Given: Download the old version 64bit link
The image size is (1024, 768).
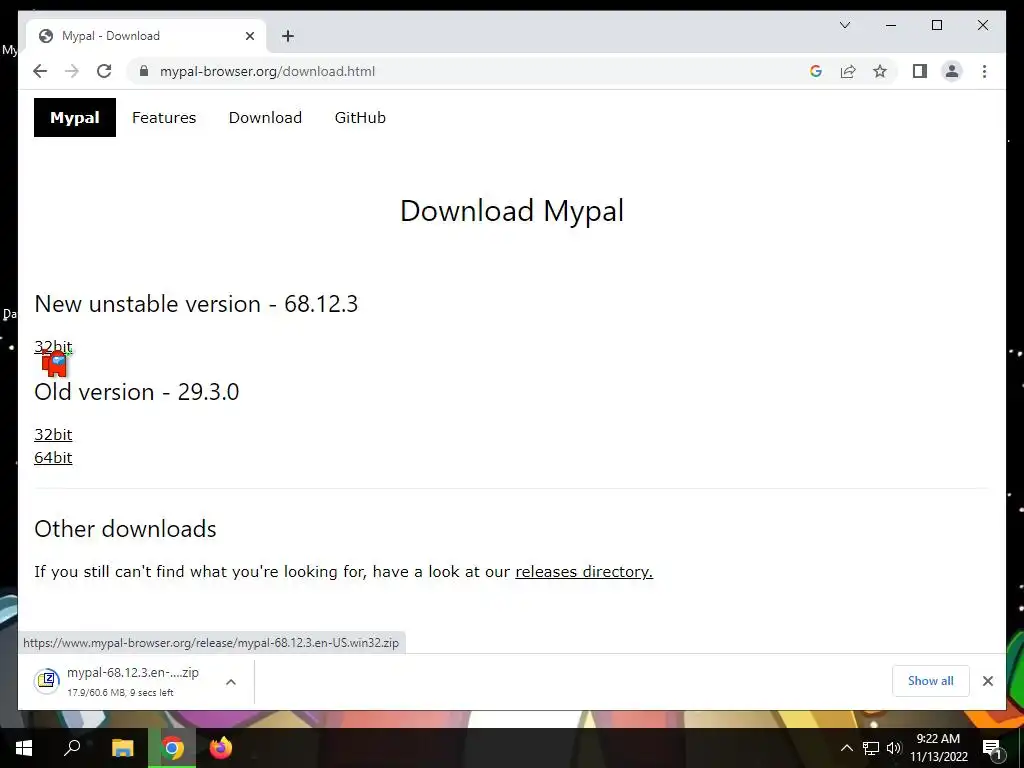Looking at the screenshot, I should [x=53, y=457].
